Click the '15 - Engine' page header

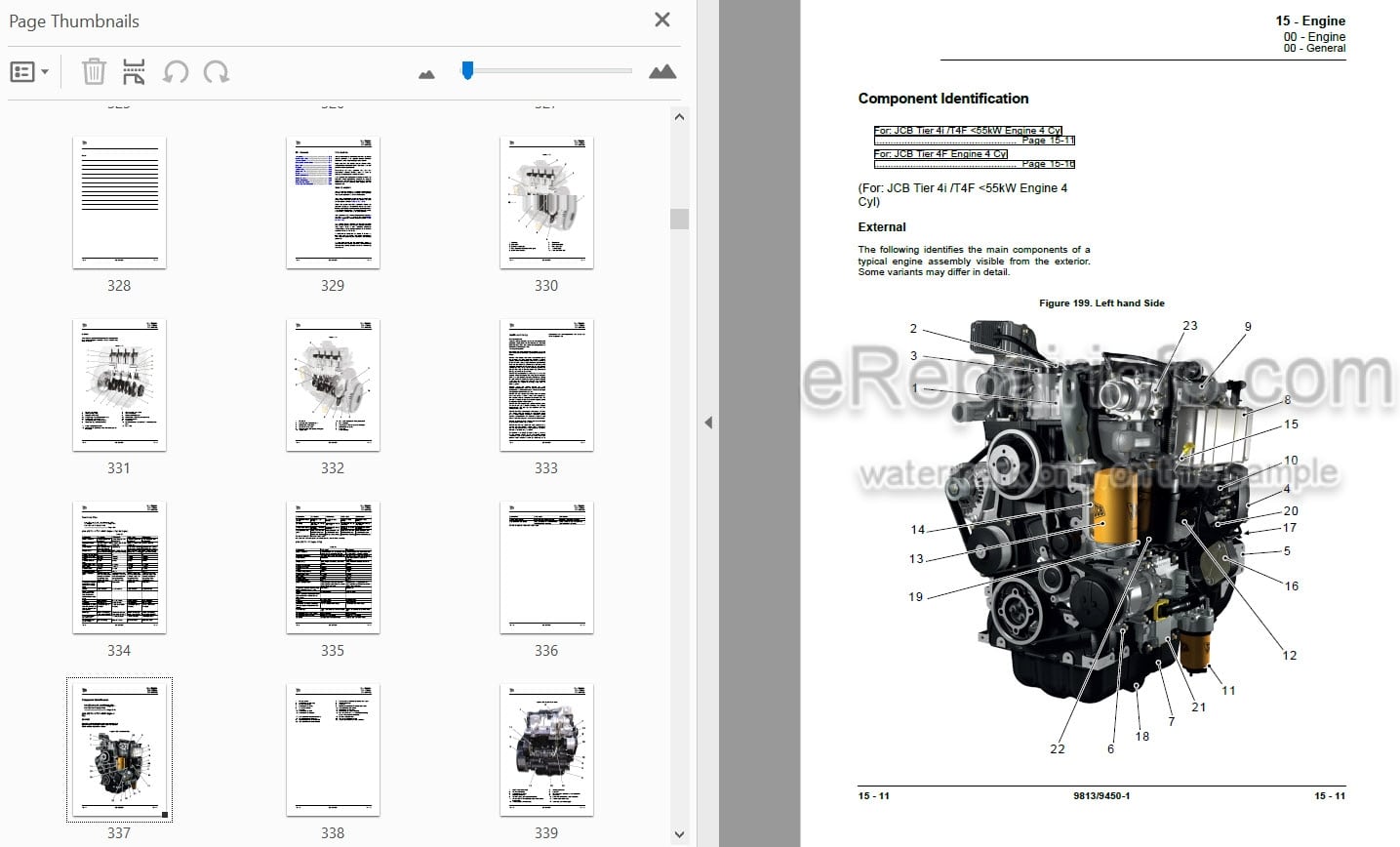[x=1310, y=20]
